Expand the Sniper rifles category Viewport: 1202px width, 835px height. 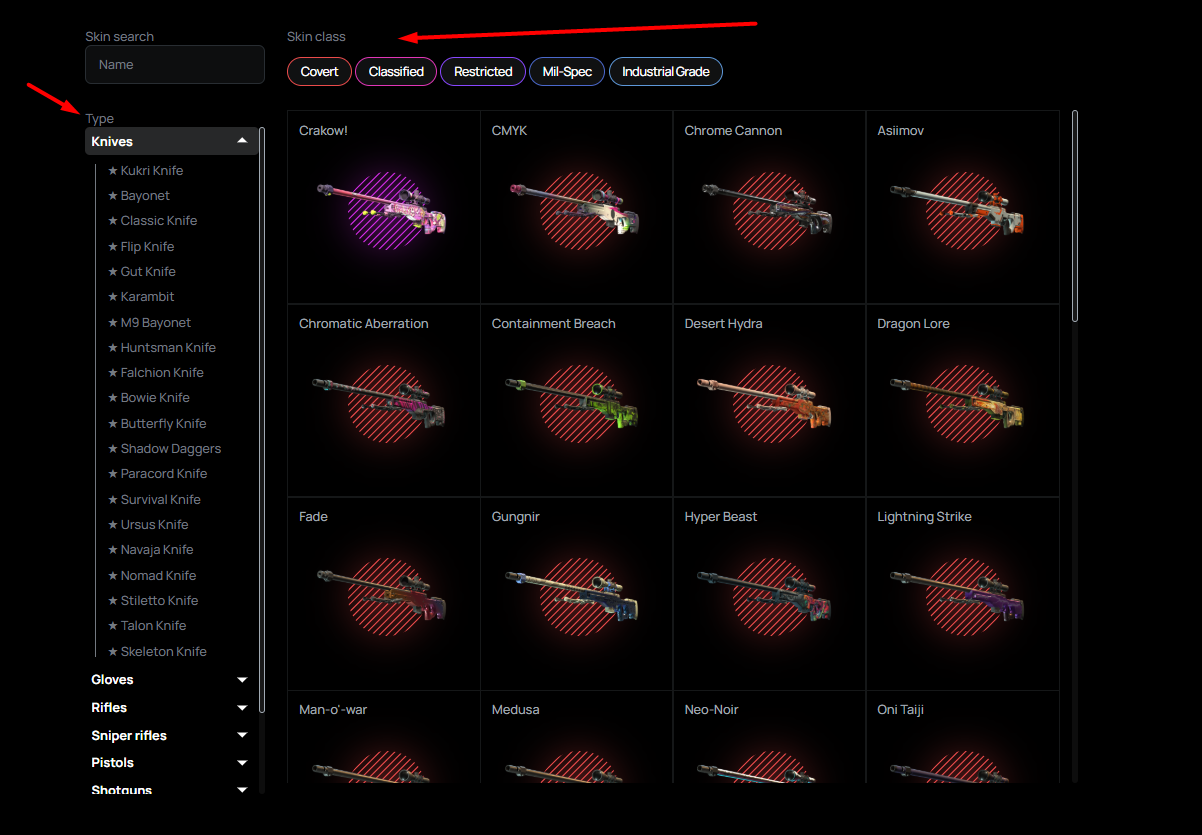[172, 736]
